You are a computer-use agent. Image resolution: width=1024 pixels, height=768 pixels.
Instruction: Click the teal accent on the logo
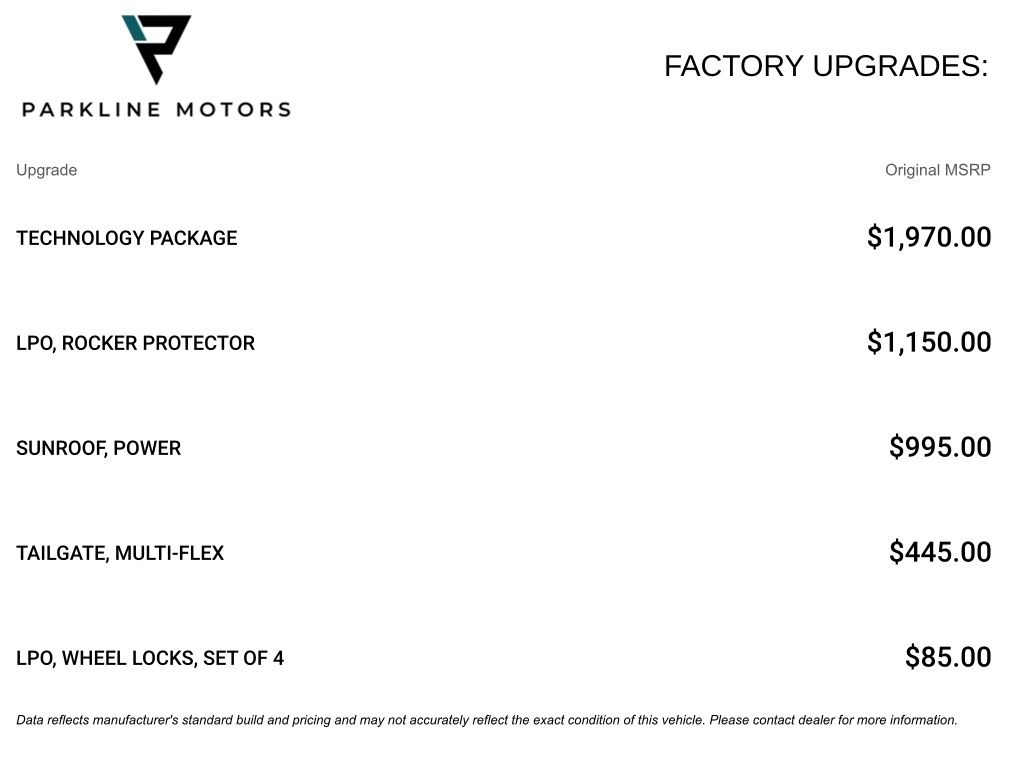click(x=135, y=27)
